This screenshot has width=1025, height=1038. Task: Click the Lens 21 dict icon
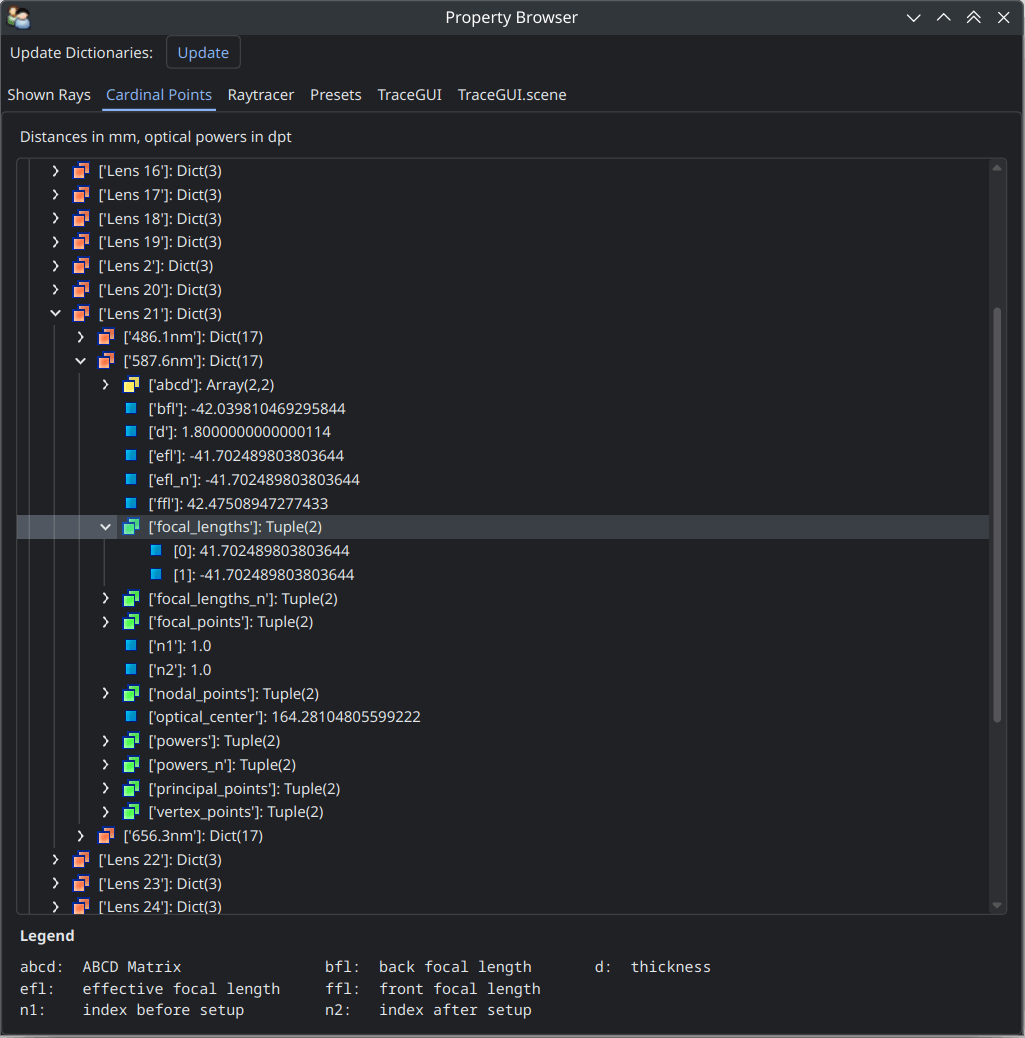point(81,313)
